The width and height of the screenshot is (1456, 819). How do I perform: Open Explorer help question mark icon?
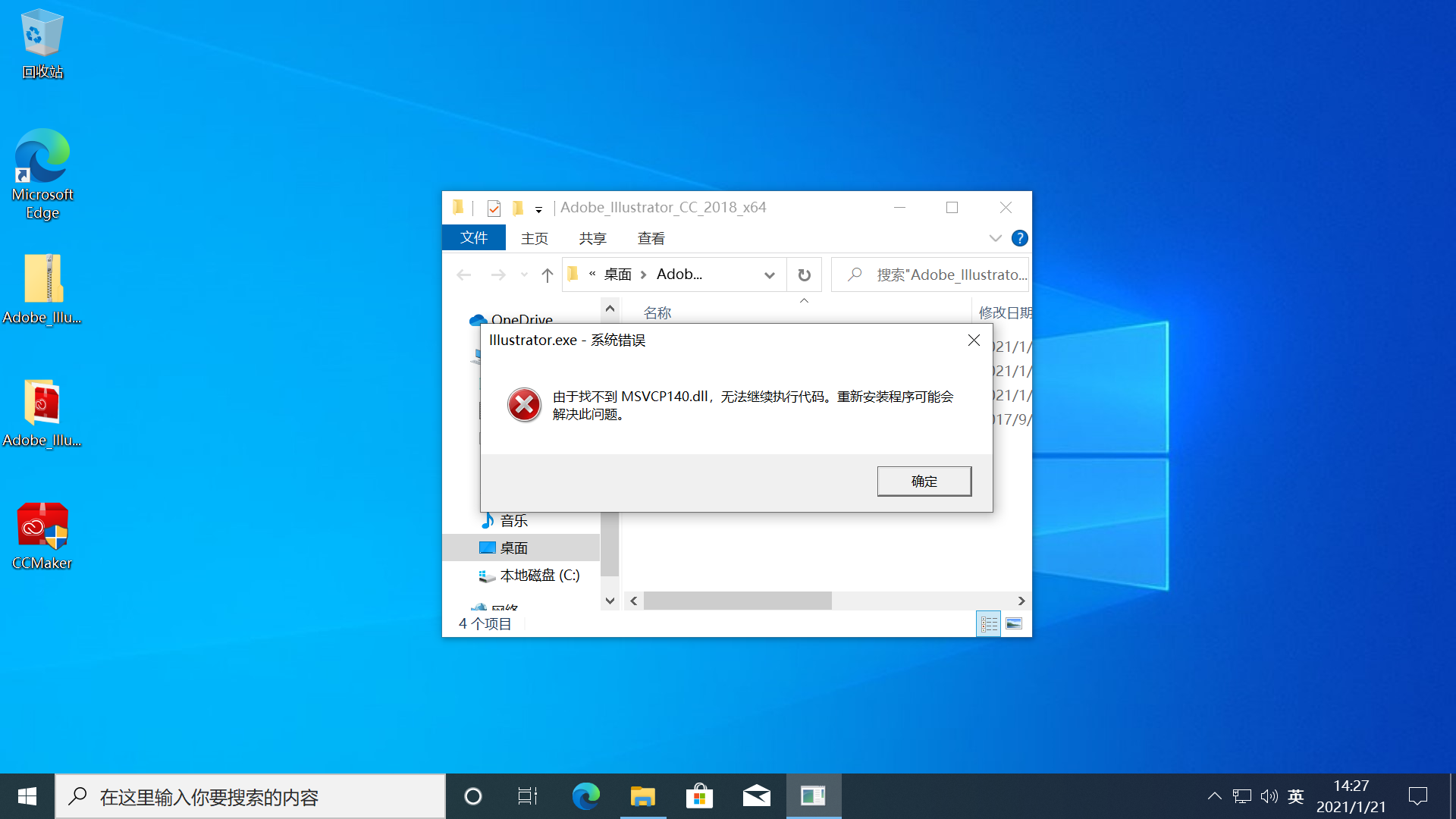(x=1020, y=238)
